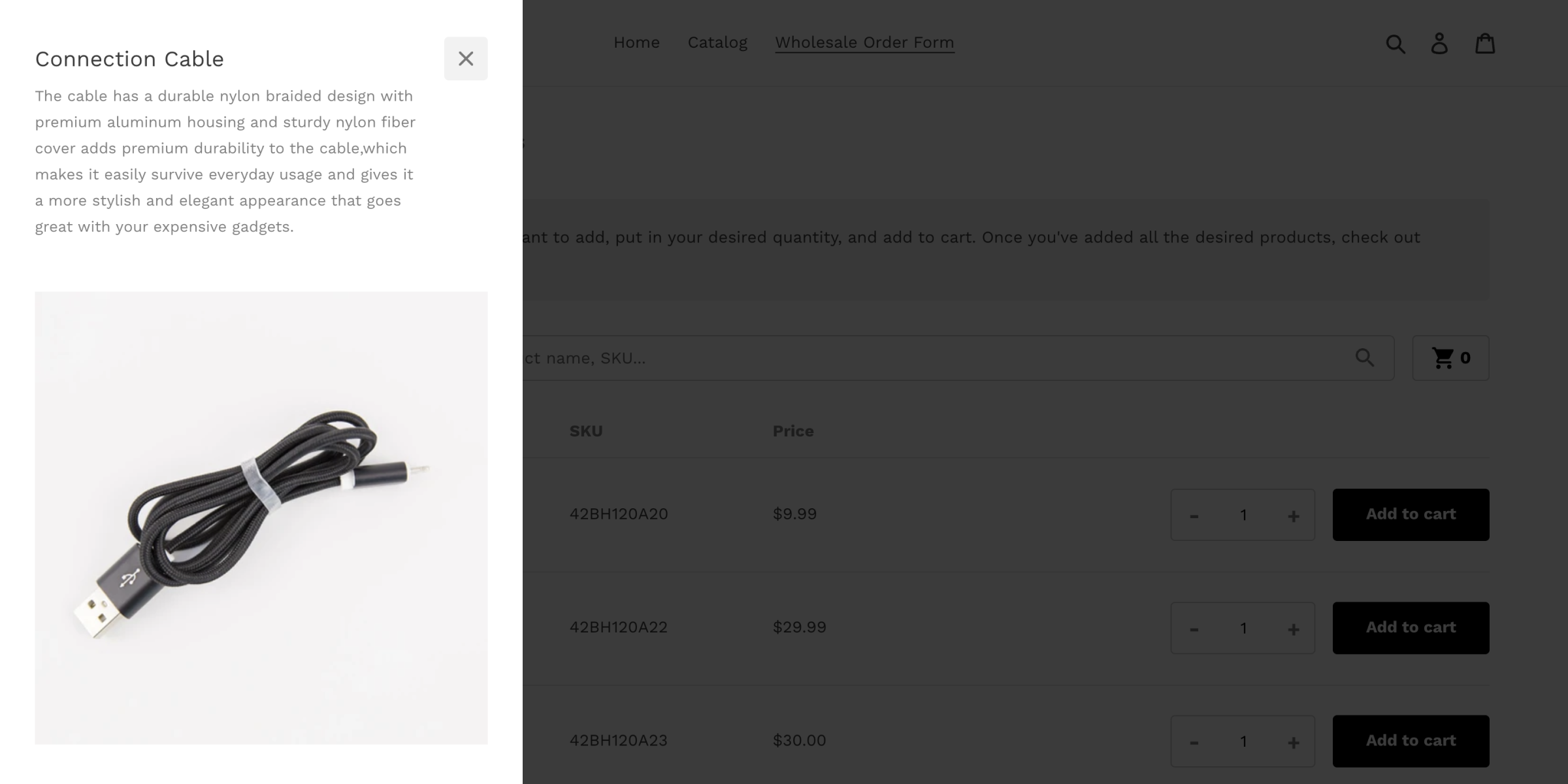Decrease quantity for SKU 42BH120A20
This screenshot has height=784, width=1568.
(x=1194, y=515)
